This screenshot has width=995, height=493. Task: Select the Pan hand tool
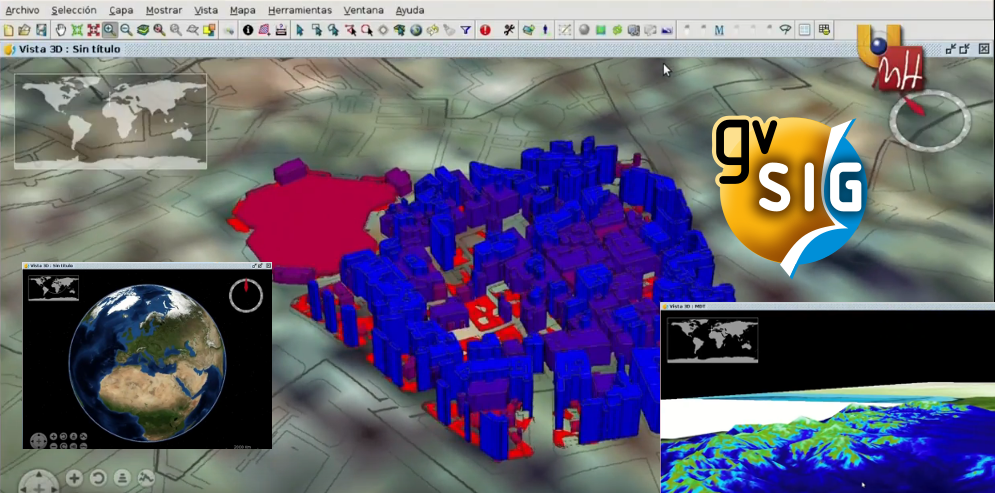60,30
